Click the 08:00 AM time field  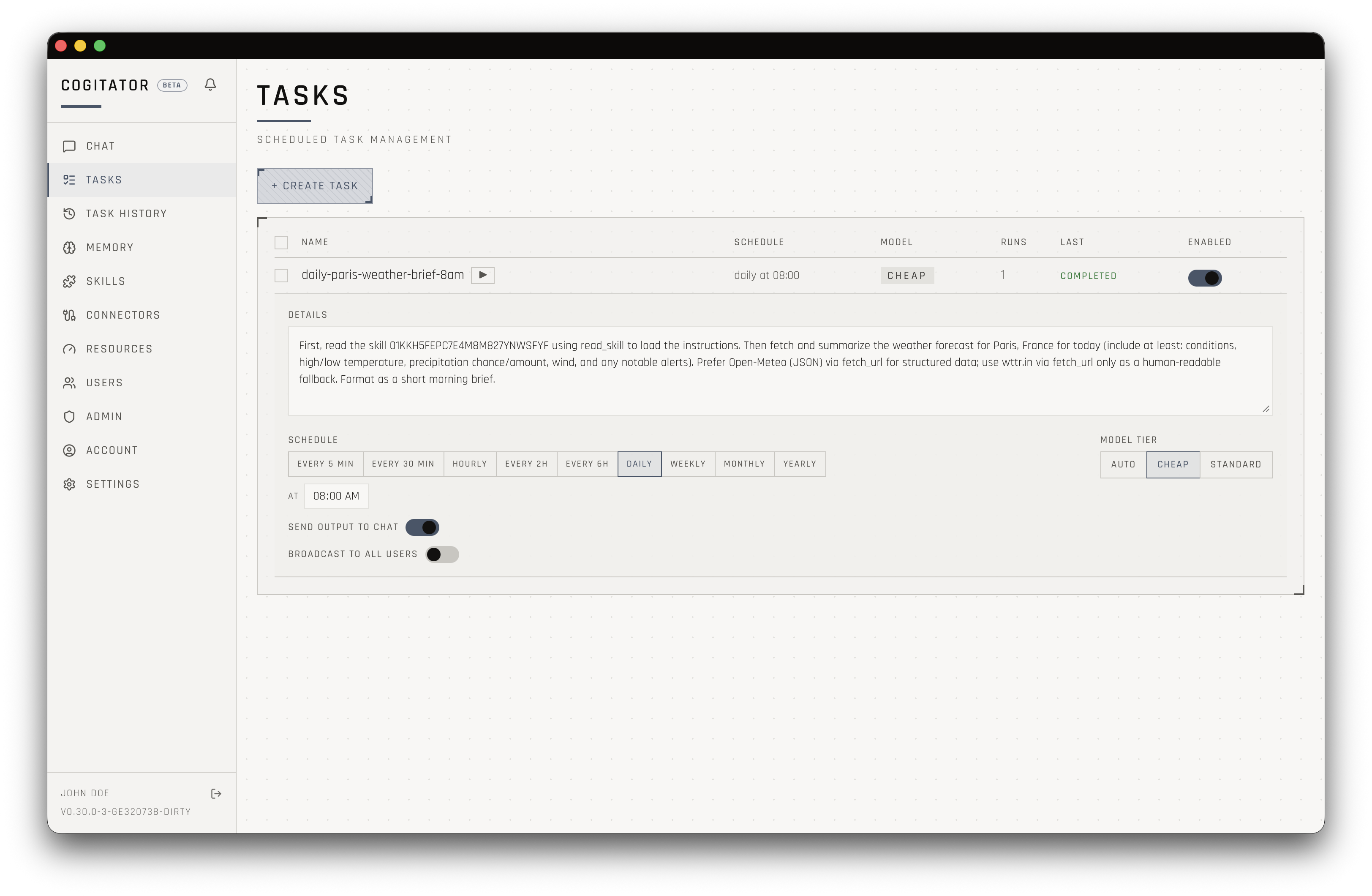[x=336, y=496]
